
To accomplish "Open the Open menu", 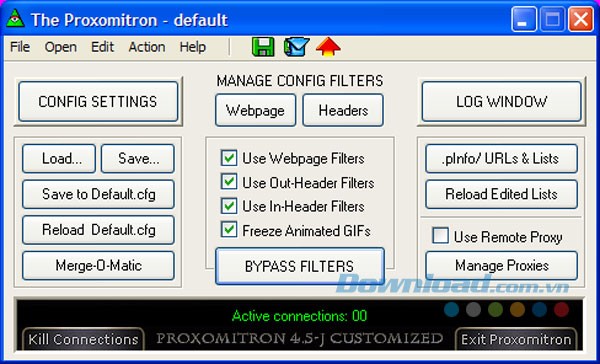I will point(60,47).
